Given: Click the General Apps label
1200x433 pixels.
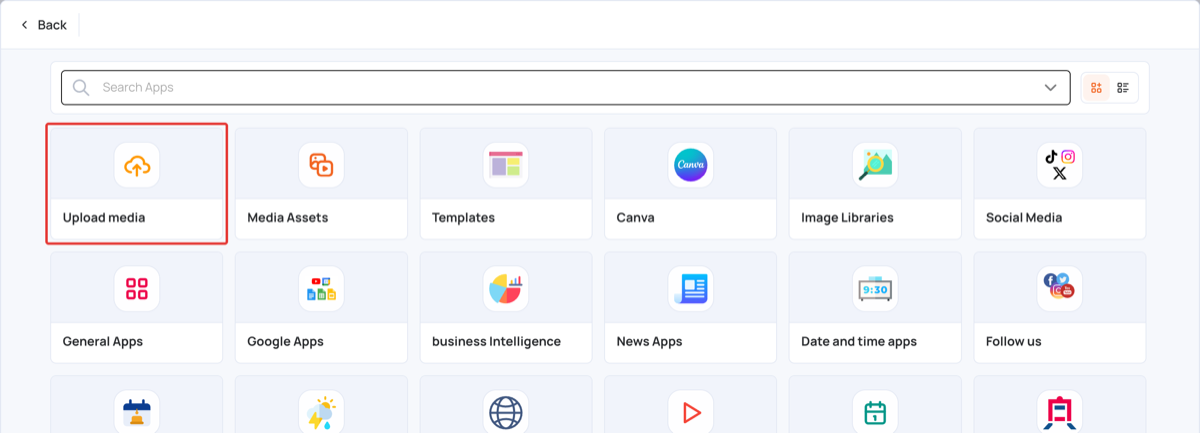Looking at the screenshot, I should pyautogui.click(x=103, y=341).
